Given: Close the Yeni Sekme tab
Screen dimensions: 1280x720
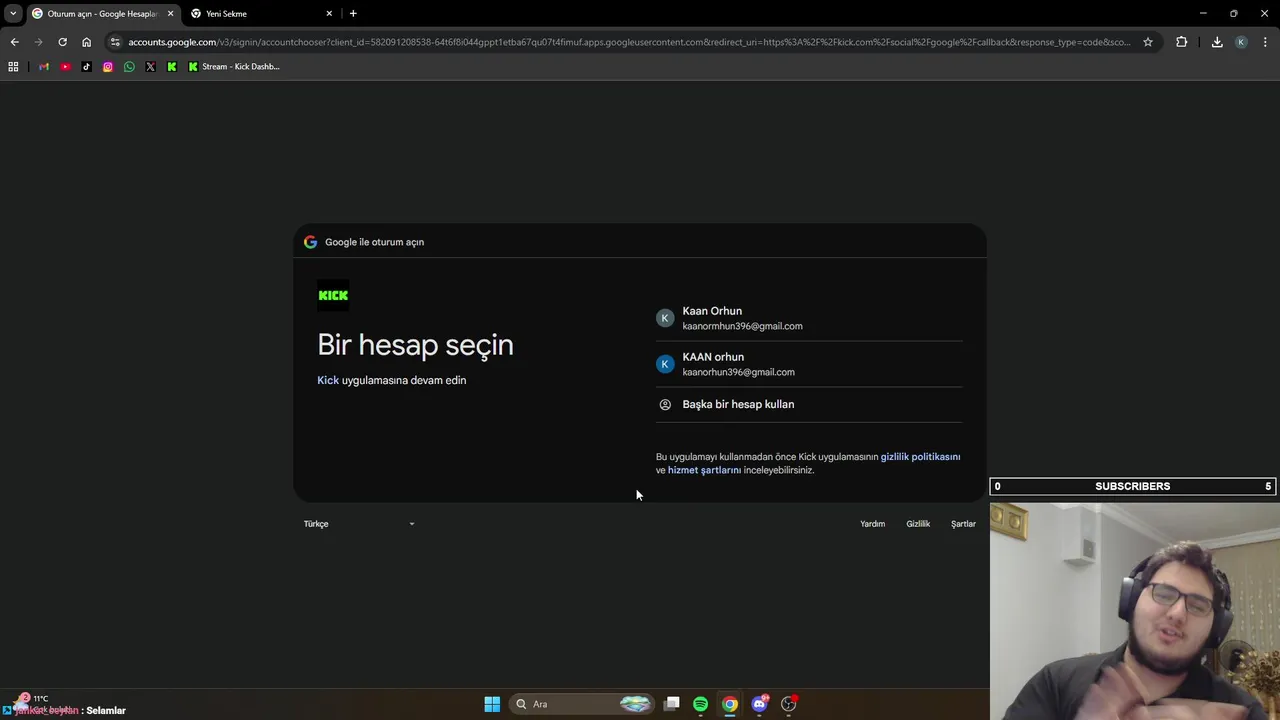Looking at the screenshot, I should [329, 14].
